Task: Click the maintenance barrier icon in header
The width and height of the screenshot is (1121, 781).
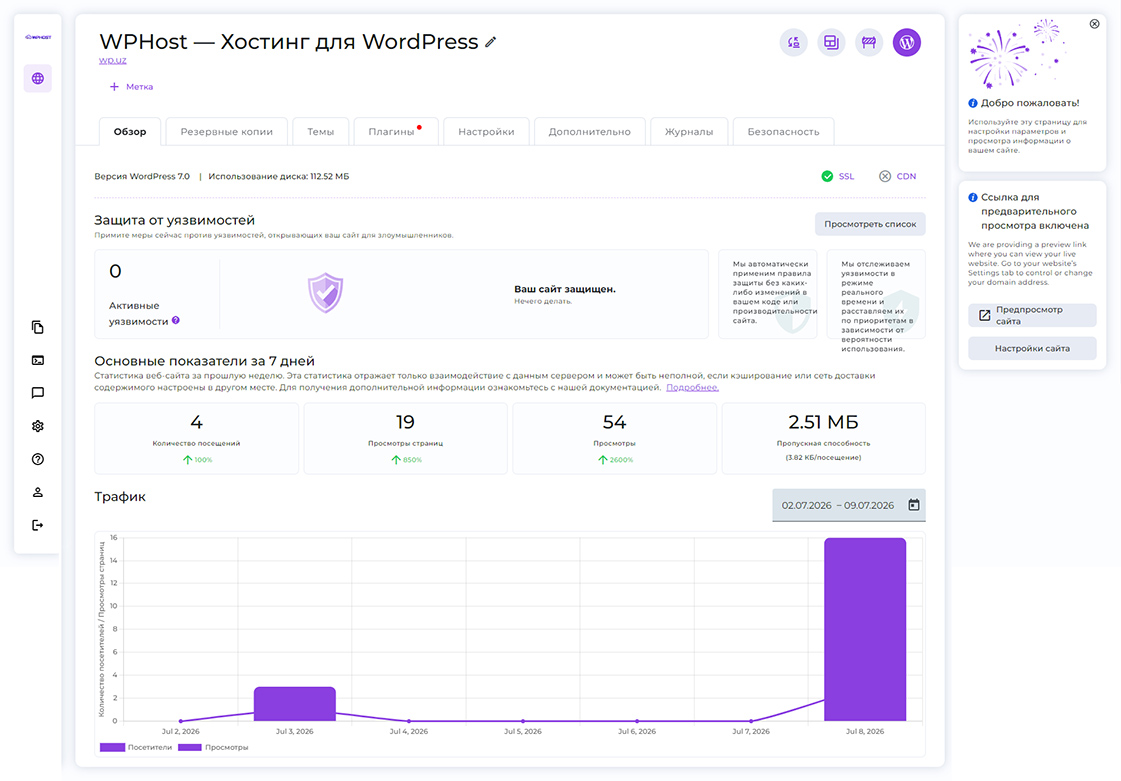Action: point(869,43)
